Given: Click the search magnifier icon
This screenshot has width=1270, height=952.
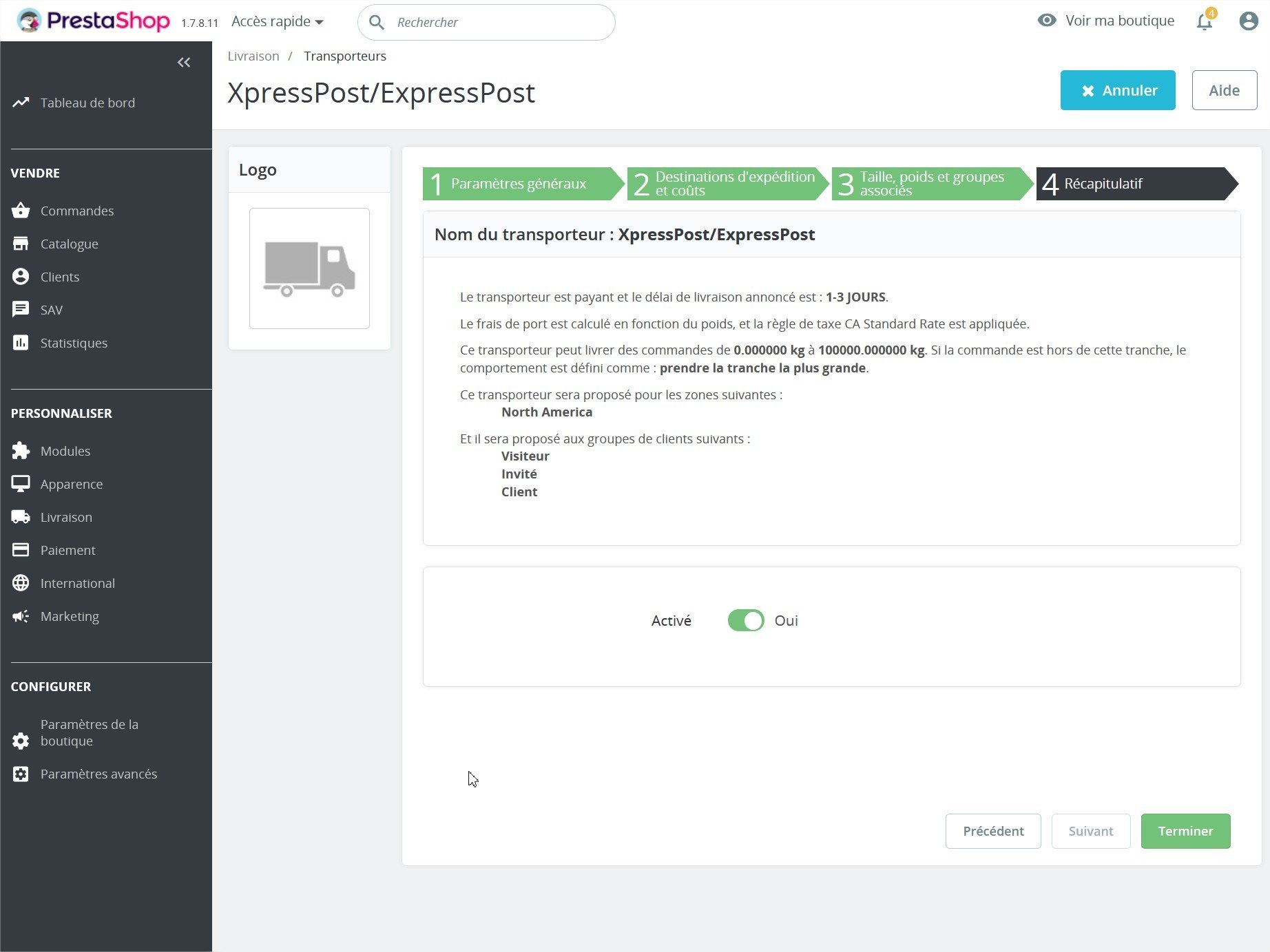Looking at the screenshot, I should [377, 22].
